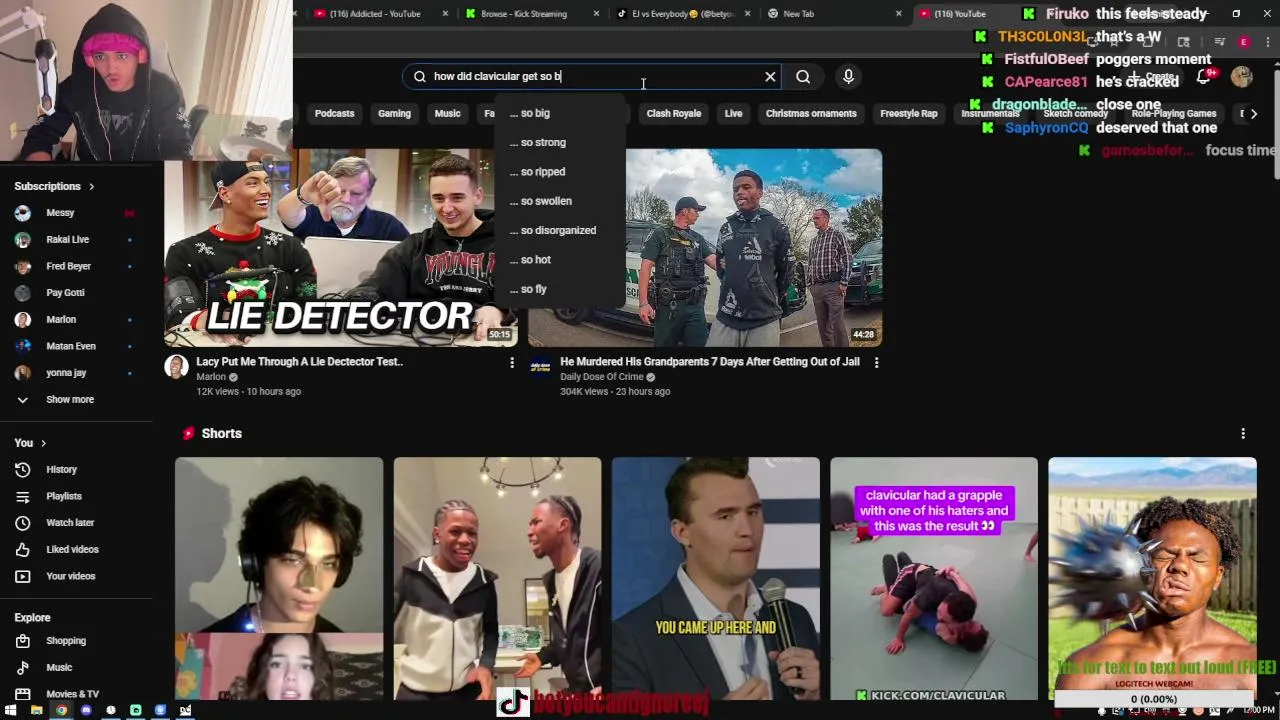Open Marlon subscription in the sidebar
Viewport: 1280px width, 720px height.
coord(61,320)
